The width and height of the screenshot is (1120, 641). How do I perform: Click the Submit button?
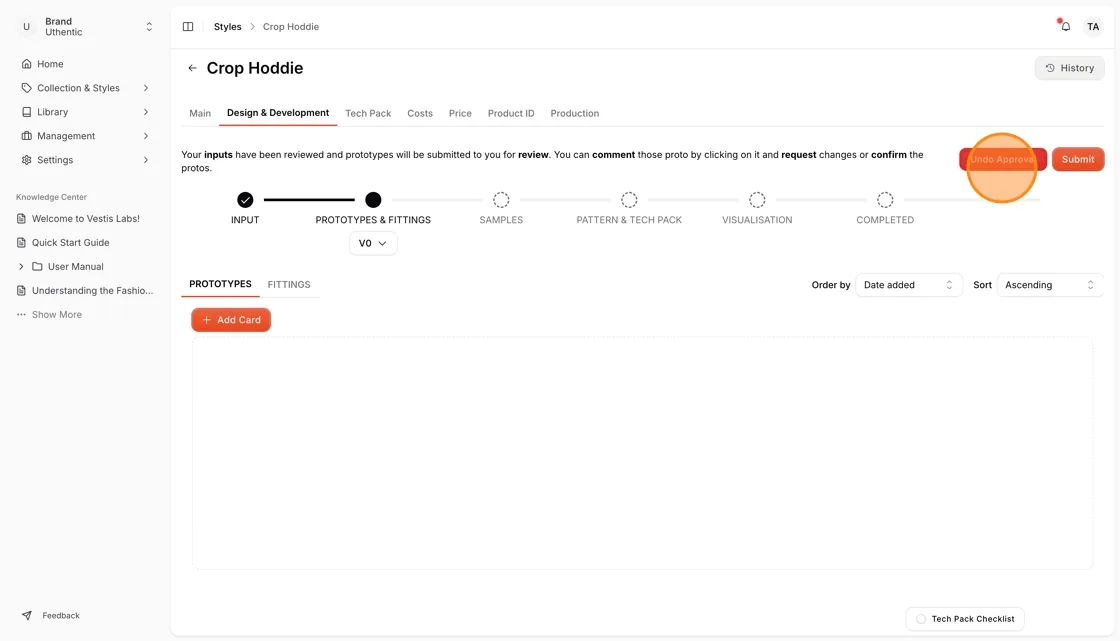pos(1078,159)
